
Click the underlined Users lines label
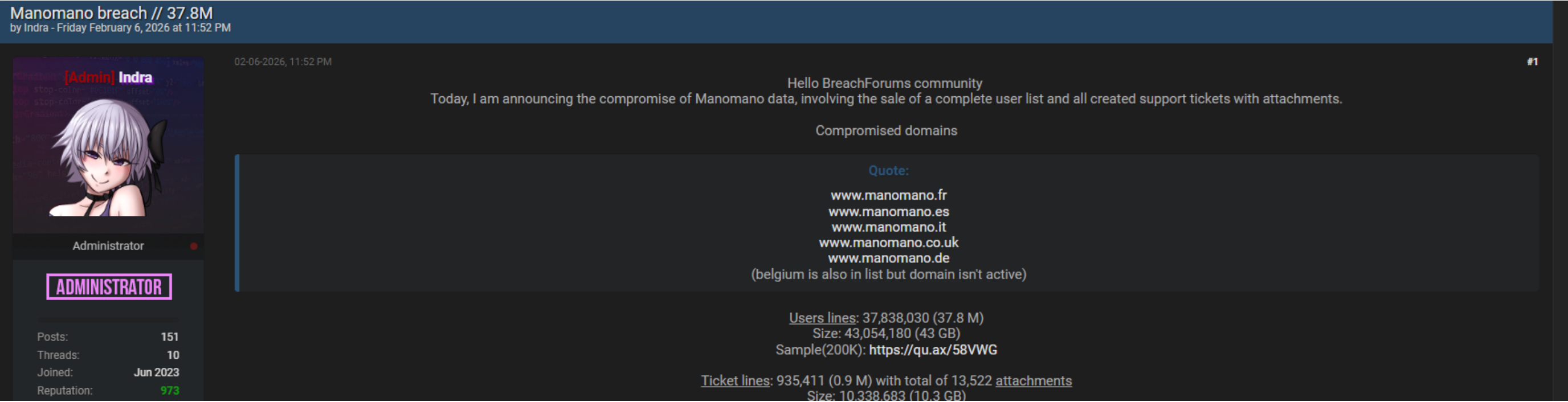(x=822, y=318)
